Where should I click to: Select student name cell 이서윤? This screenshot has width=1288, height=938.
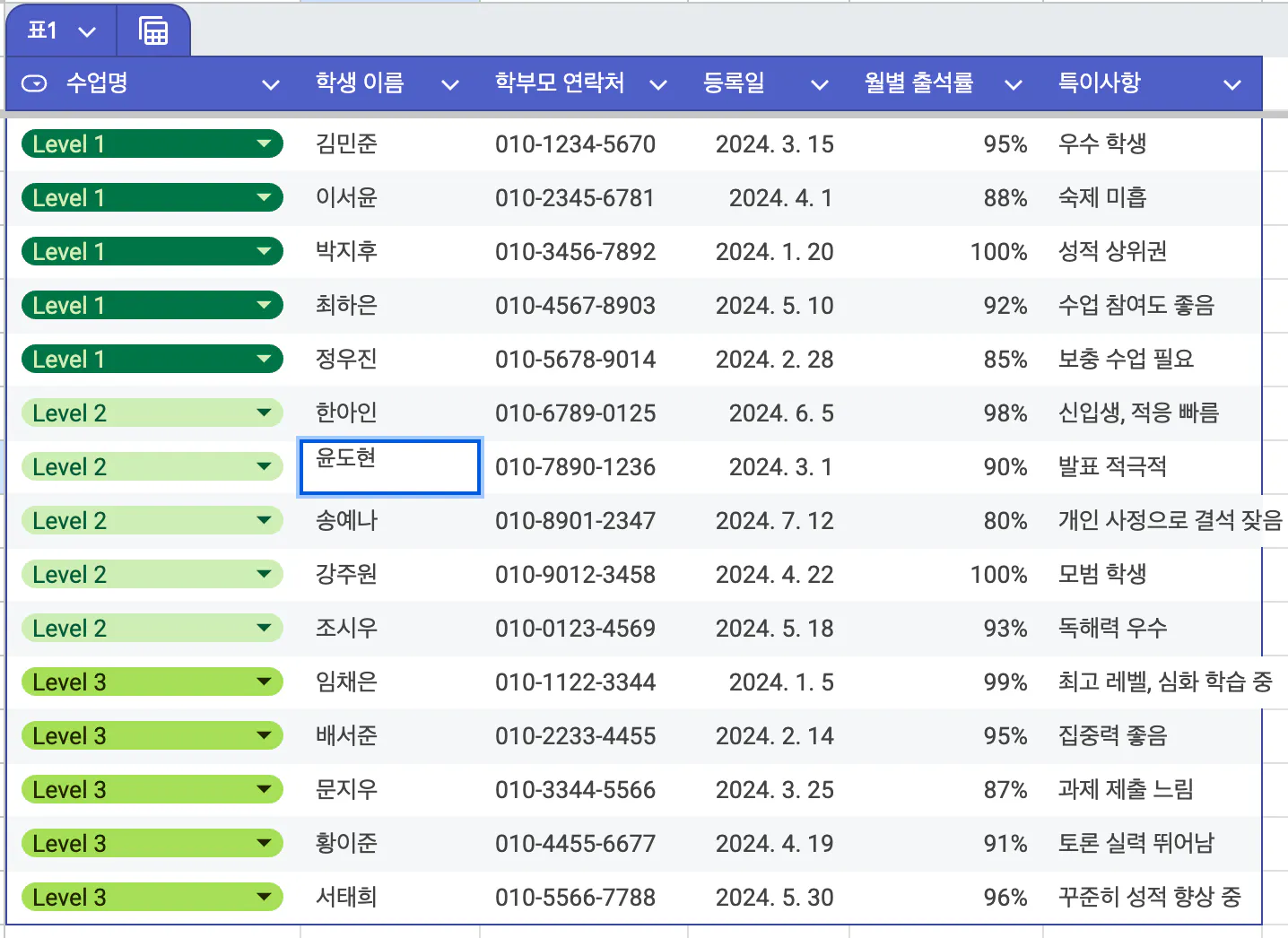click(390, 197)
